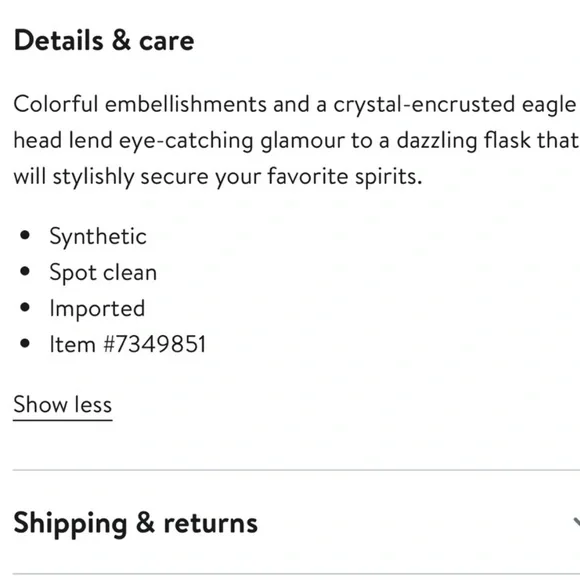Click the word 'eye-catching' in the description
Screen dimensions: 580x580
(x=186, y=141)
